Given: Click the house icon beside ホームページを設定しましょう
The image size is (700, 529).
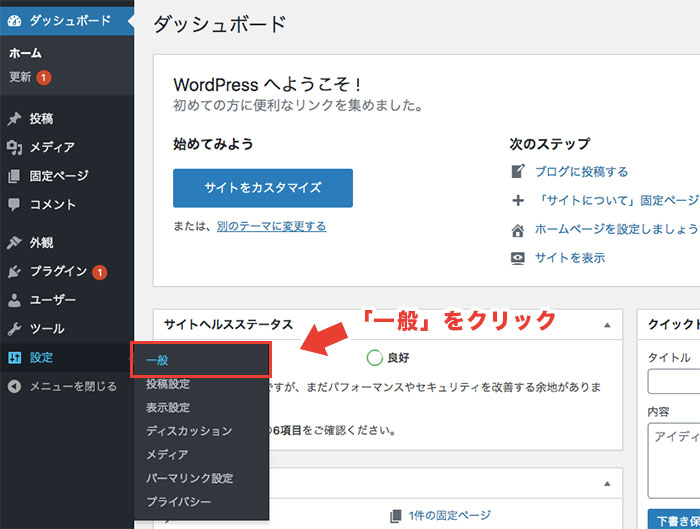Looking at the screenshot, I should point(518,230).
